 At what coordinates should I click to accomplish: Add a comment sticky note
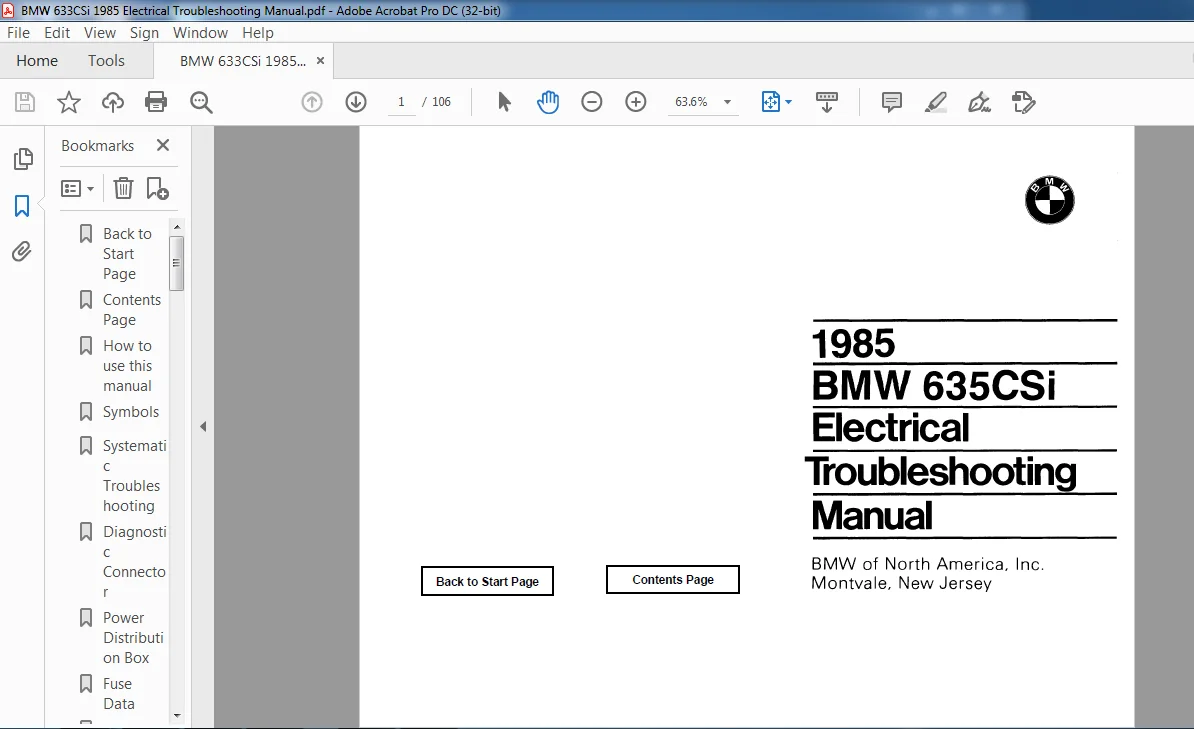[892, 102]
